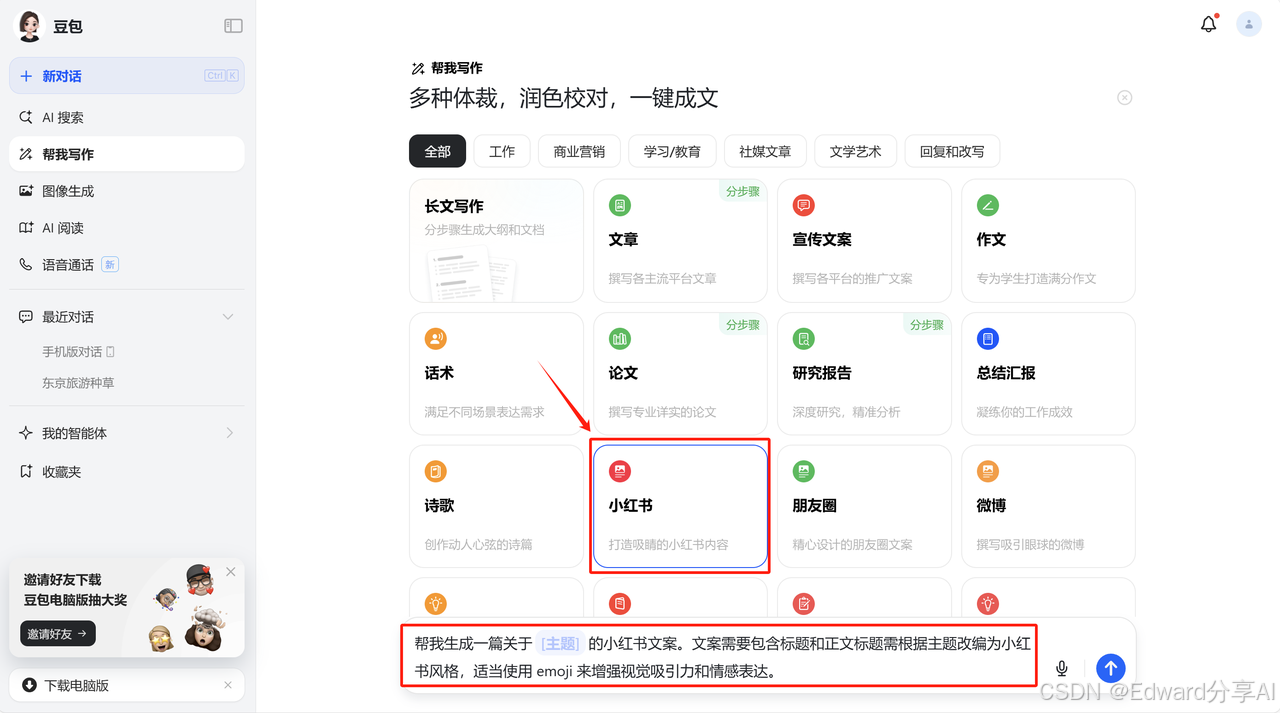Click the 宣传文案 card icon
The image size is (1280, 713).
coord(803,205)
